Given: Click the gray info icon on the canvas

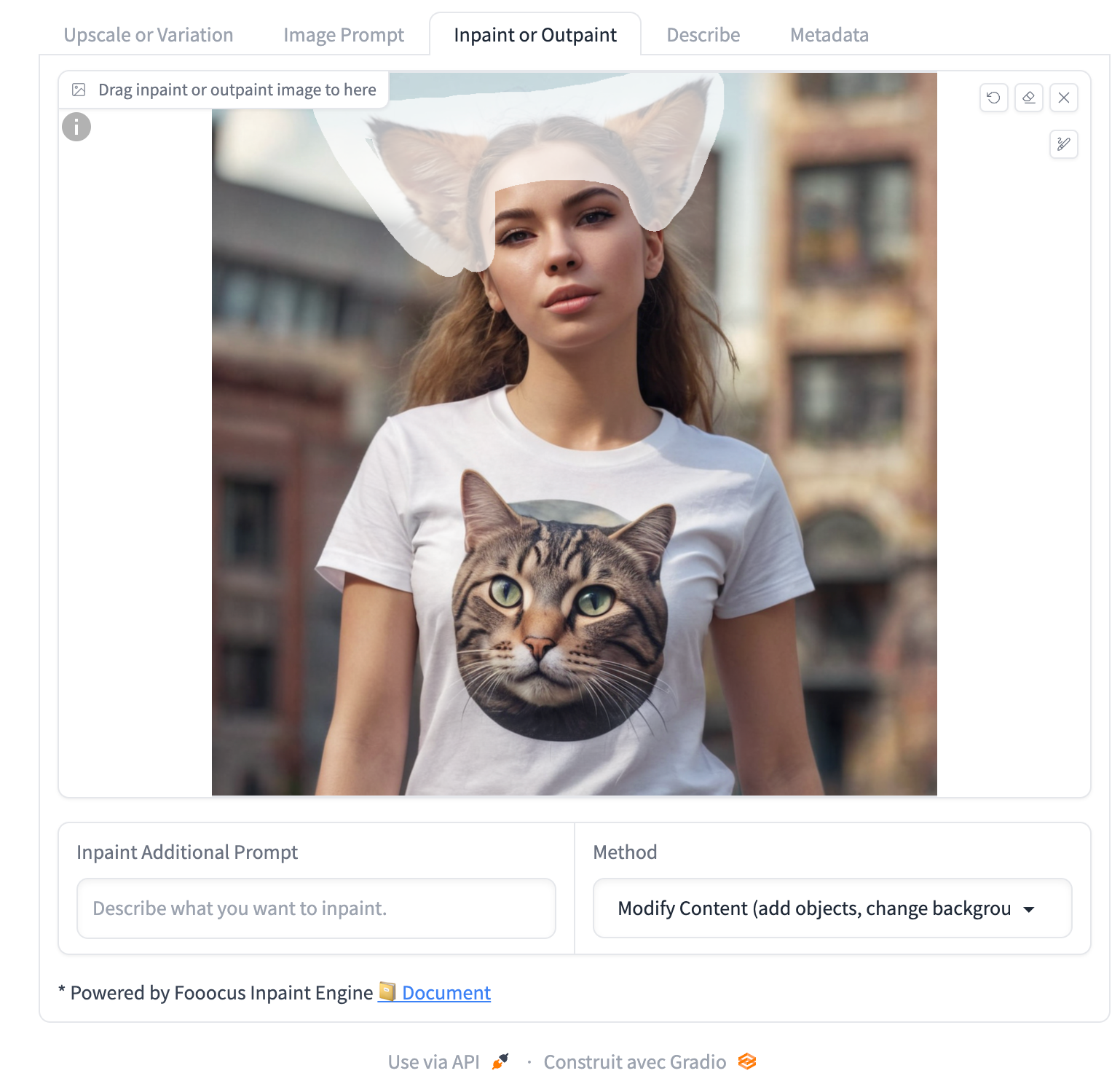Looking at the screenshot, I should click(76, 126).
